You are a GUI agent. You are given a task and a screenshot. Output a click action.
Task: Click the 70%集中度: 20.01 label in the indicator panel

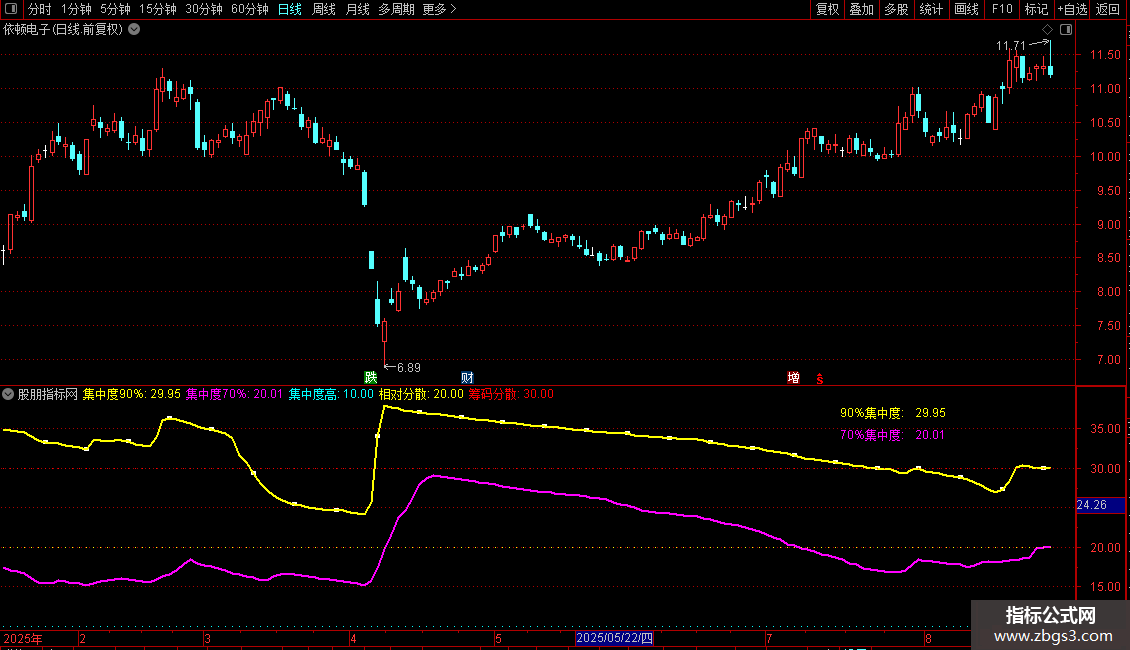pos(893,435)
